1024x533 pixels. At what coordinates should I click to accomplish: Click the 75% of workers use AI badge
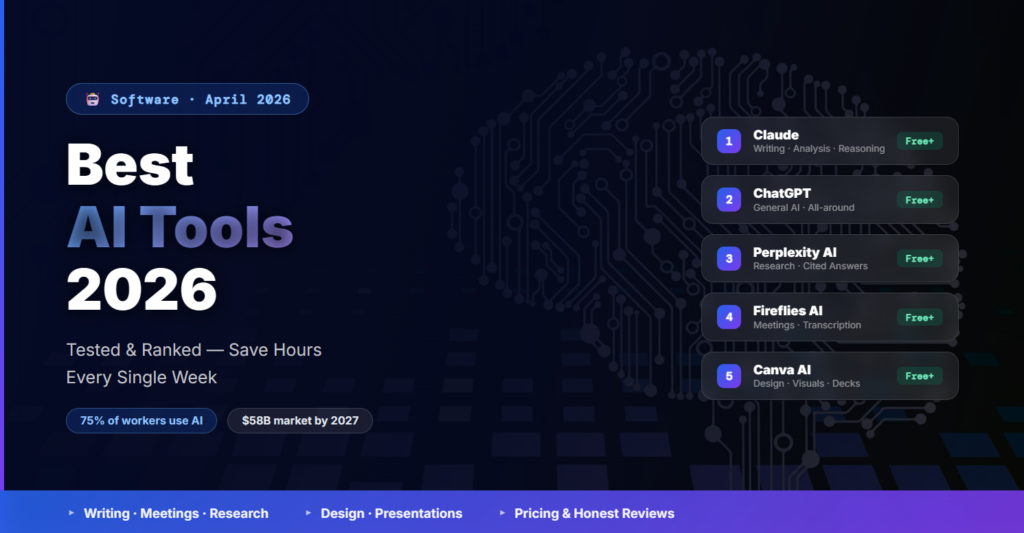tap(141, 421)
